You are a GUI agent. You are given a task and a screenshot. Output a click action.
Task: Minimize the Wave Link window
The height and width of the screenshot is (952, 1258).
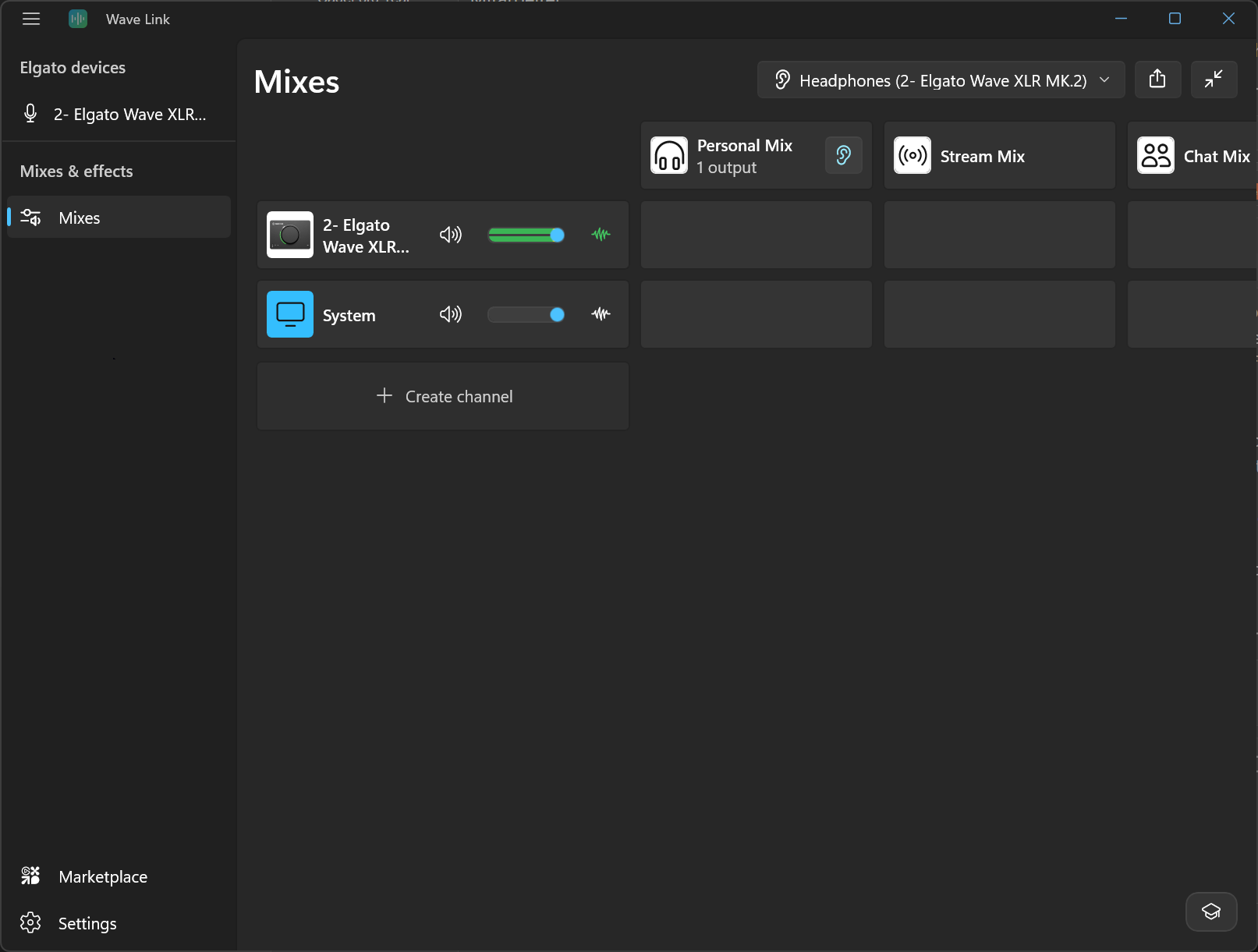coord(1121,19)
